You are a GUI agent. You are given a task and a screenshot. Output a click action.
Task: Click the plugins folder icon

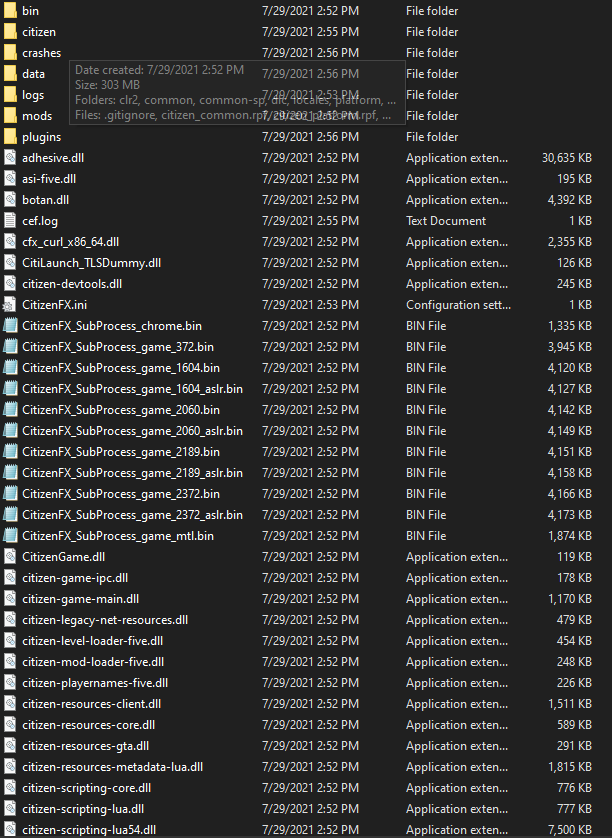pyautogui.click(x=10, y=137)
